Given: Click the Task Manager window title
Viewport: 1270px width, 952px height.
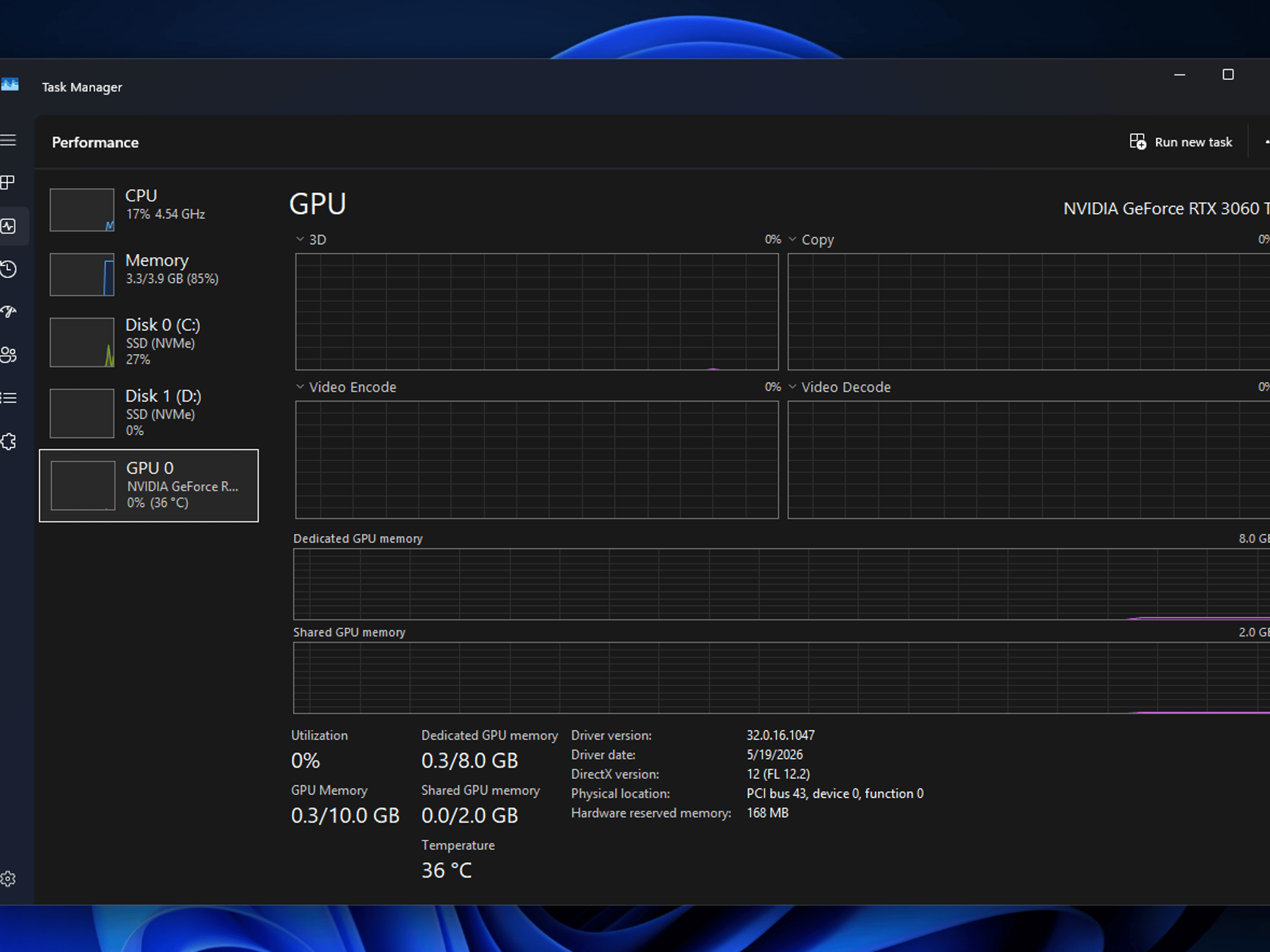Looking at the screenshot, I should [82, 87].
